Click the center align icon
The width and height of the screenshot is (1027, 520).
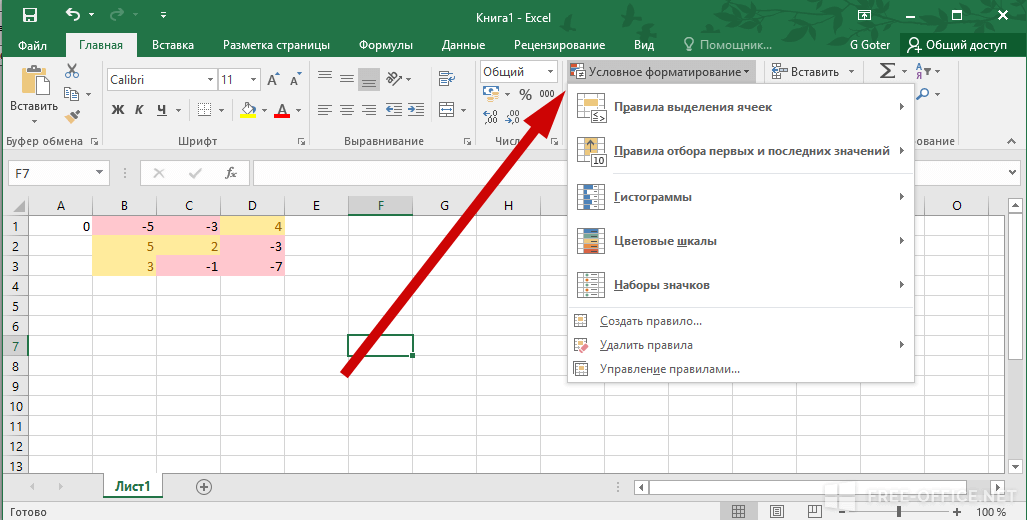point(347,110)
